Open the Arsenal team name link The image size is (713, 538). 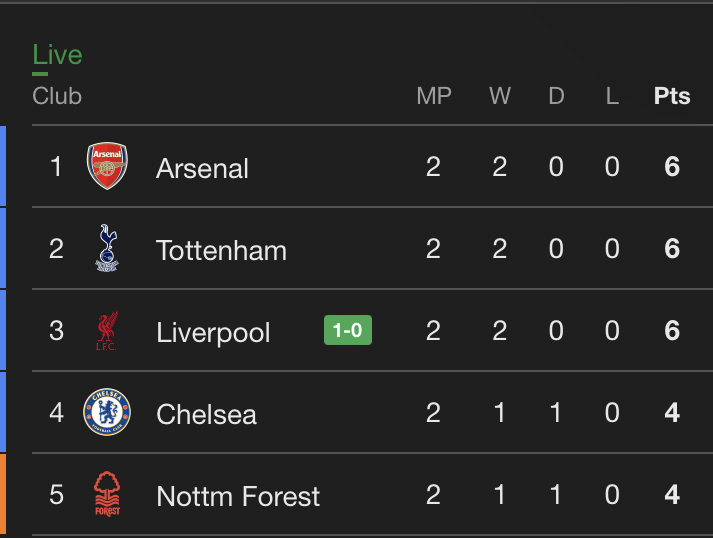[202, 168]
